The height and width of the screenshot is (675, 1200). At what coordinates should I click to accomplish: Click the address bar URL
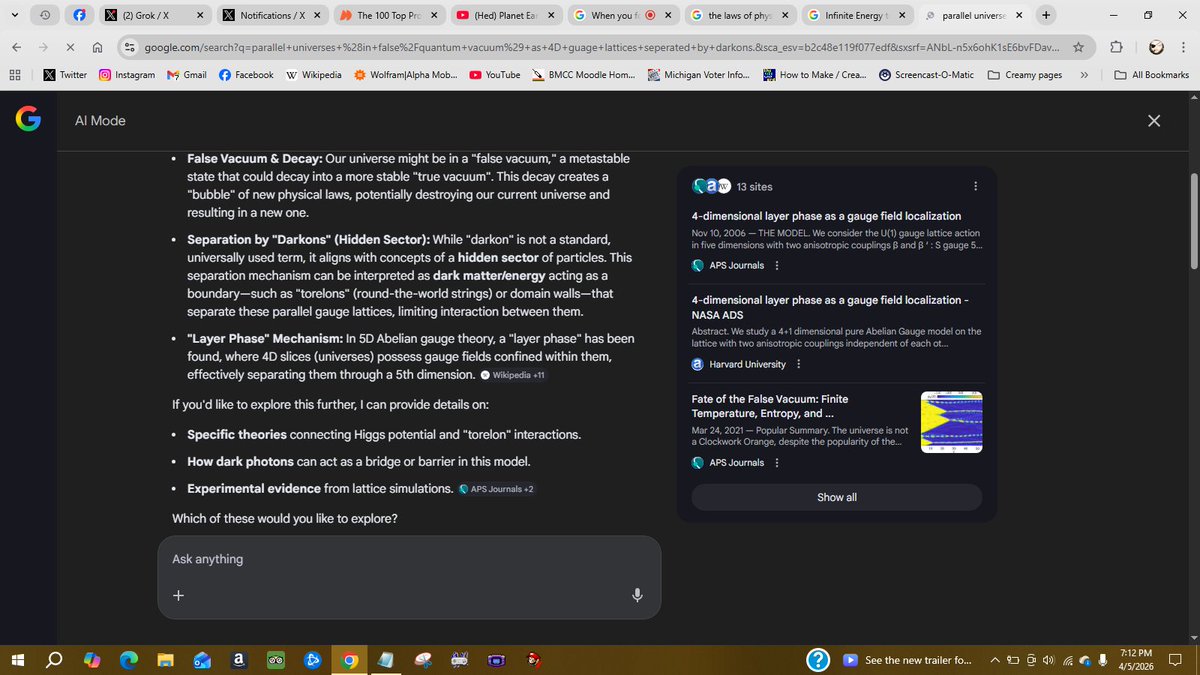coord(600,47)
